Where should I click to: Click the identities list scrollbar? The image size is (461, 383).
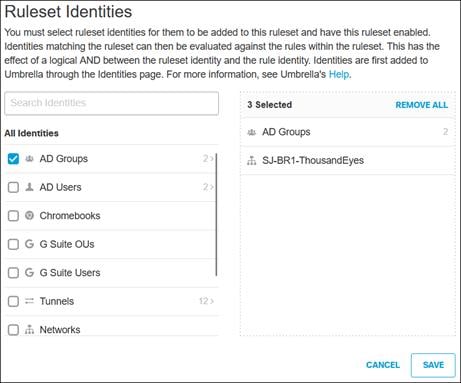tap(216, 214)
